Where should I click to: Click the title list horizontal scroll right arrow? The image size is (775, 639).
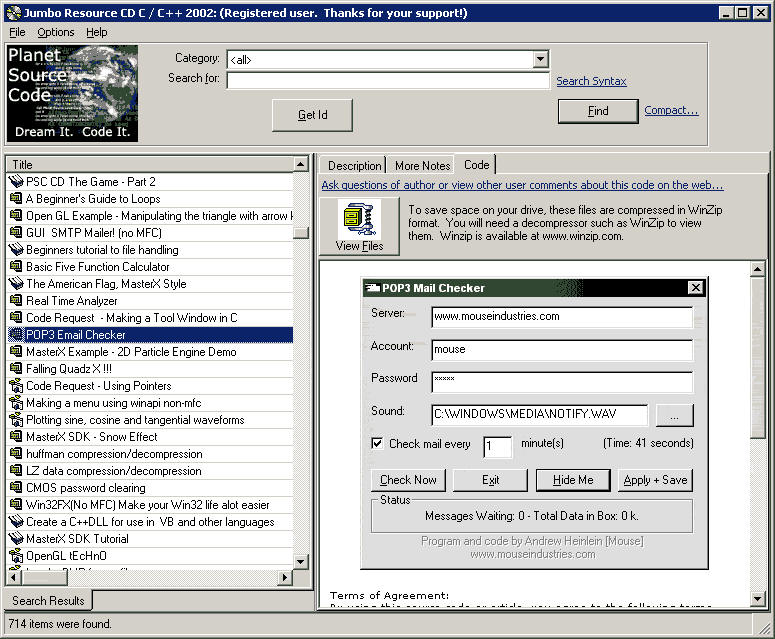[285, 577]
